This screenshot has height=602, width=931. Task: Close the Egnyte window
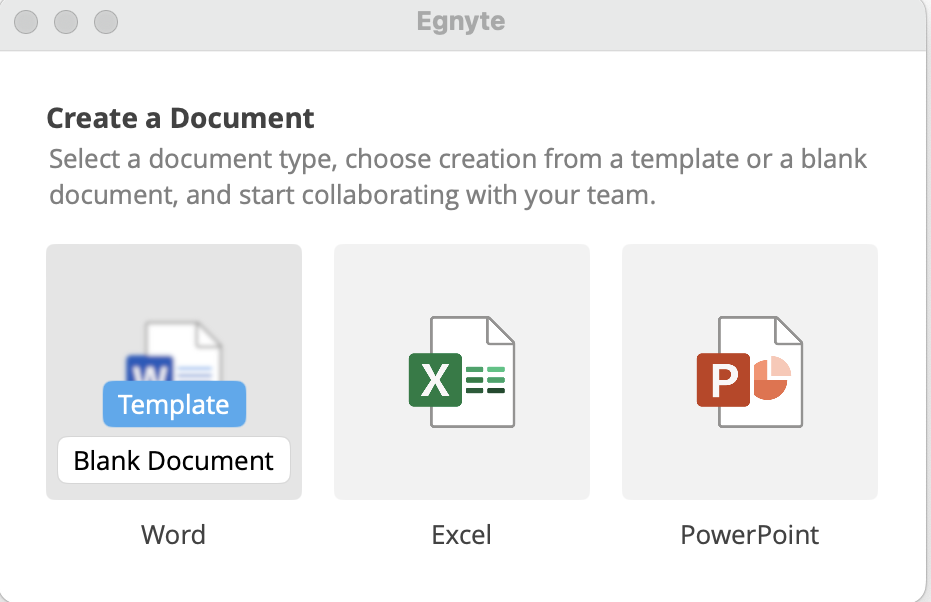(27, 21)
